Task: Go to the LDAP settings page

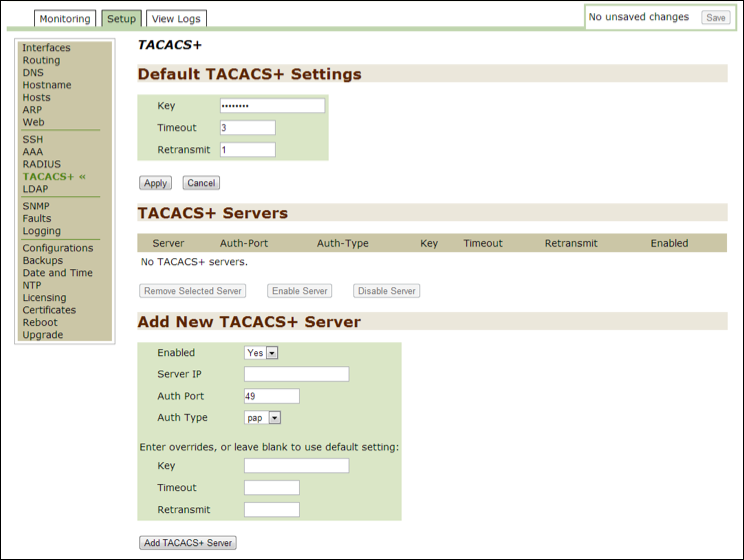Action: pyautogui.click(x=35, y=189)
